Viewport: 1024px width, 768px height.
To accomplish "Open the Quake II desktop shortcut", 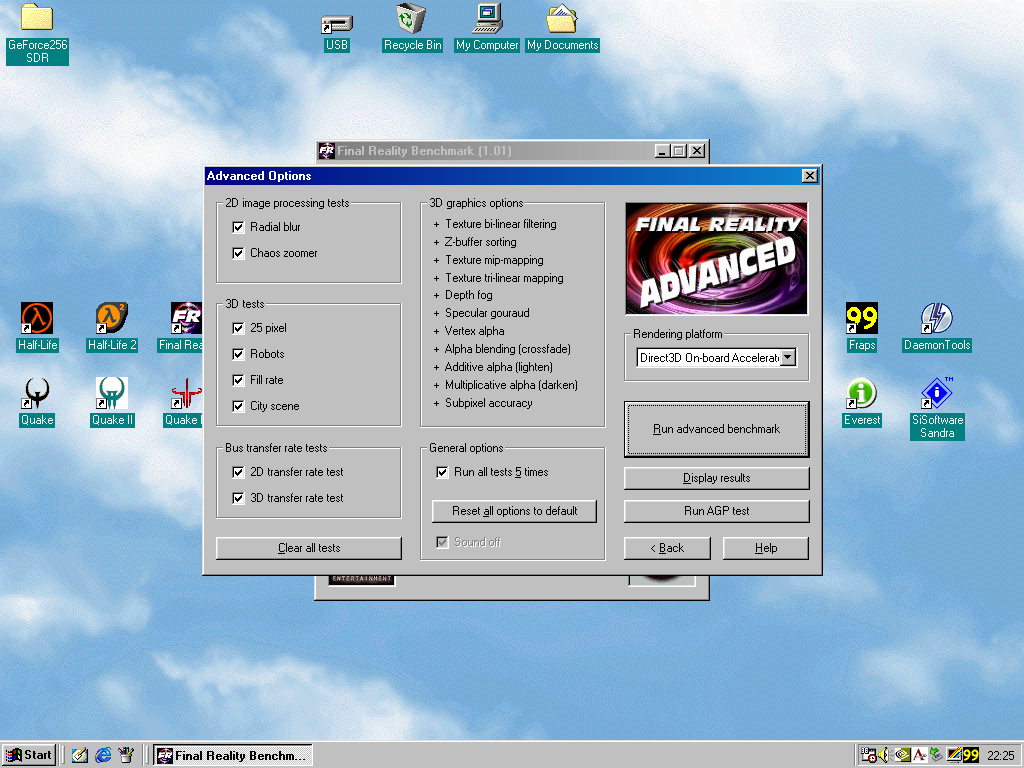I will point(112,395).
